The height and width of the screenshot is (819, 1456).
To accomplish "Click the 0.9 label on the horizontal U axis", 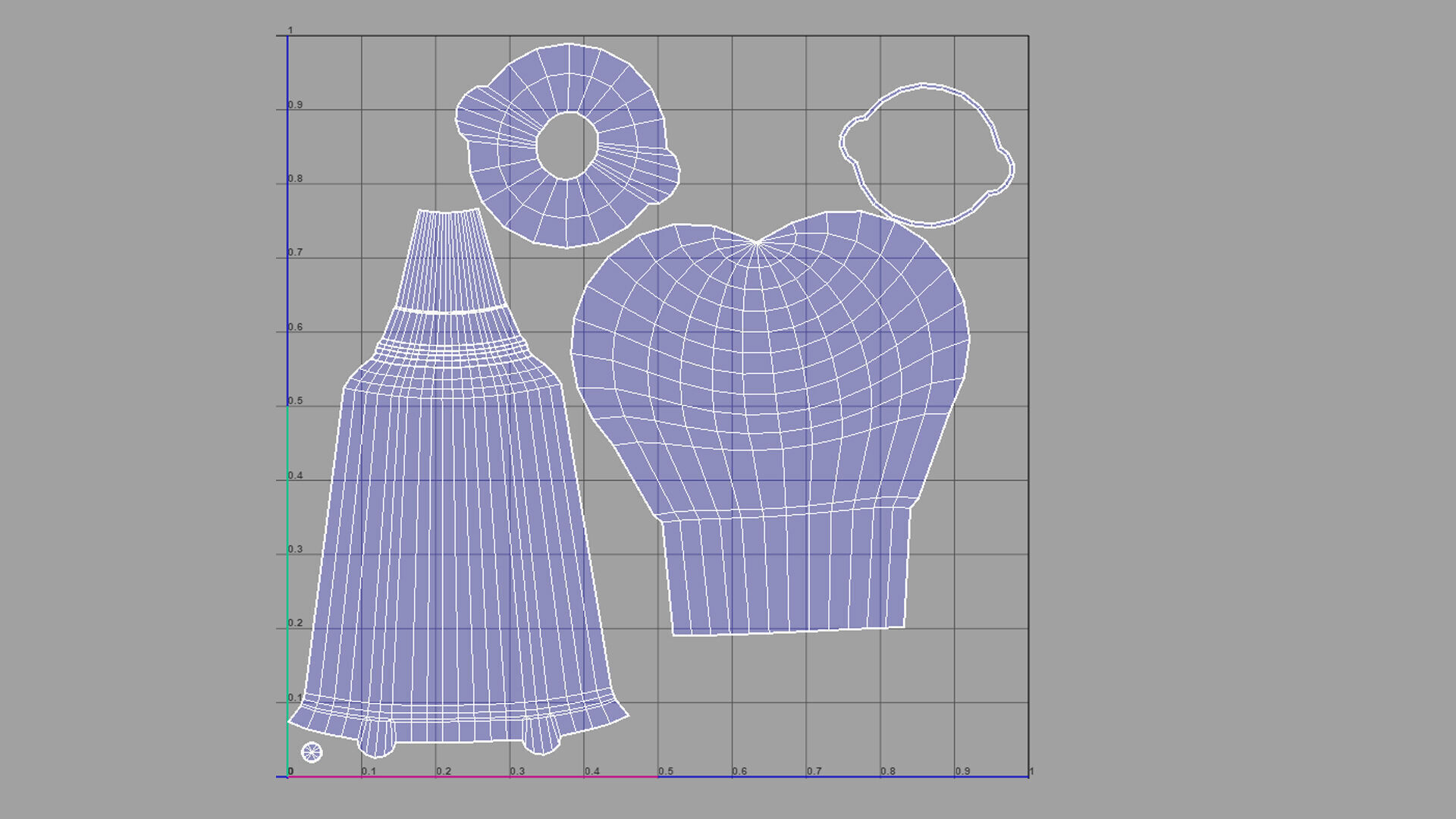I will (x=962, y=771).
